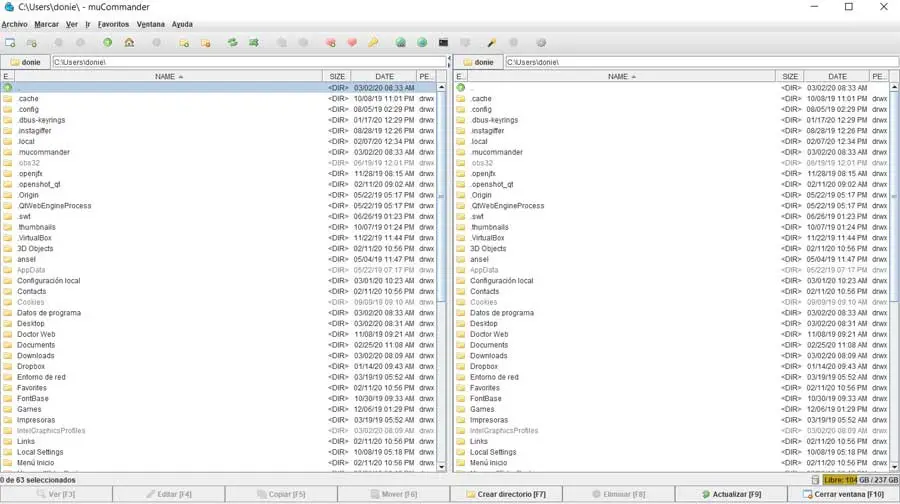Click the grayed-out Go forward toolbar icon
The width and height of the screenshot is (900, 504).
(x=80, y=42)
